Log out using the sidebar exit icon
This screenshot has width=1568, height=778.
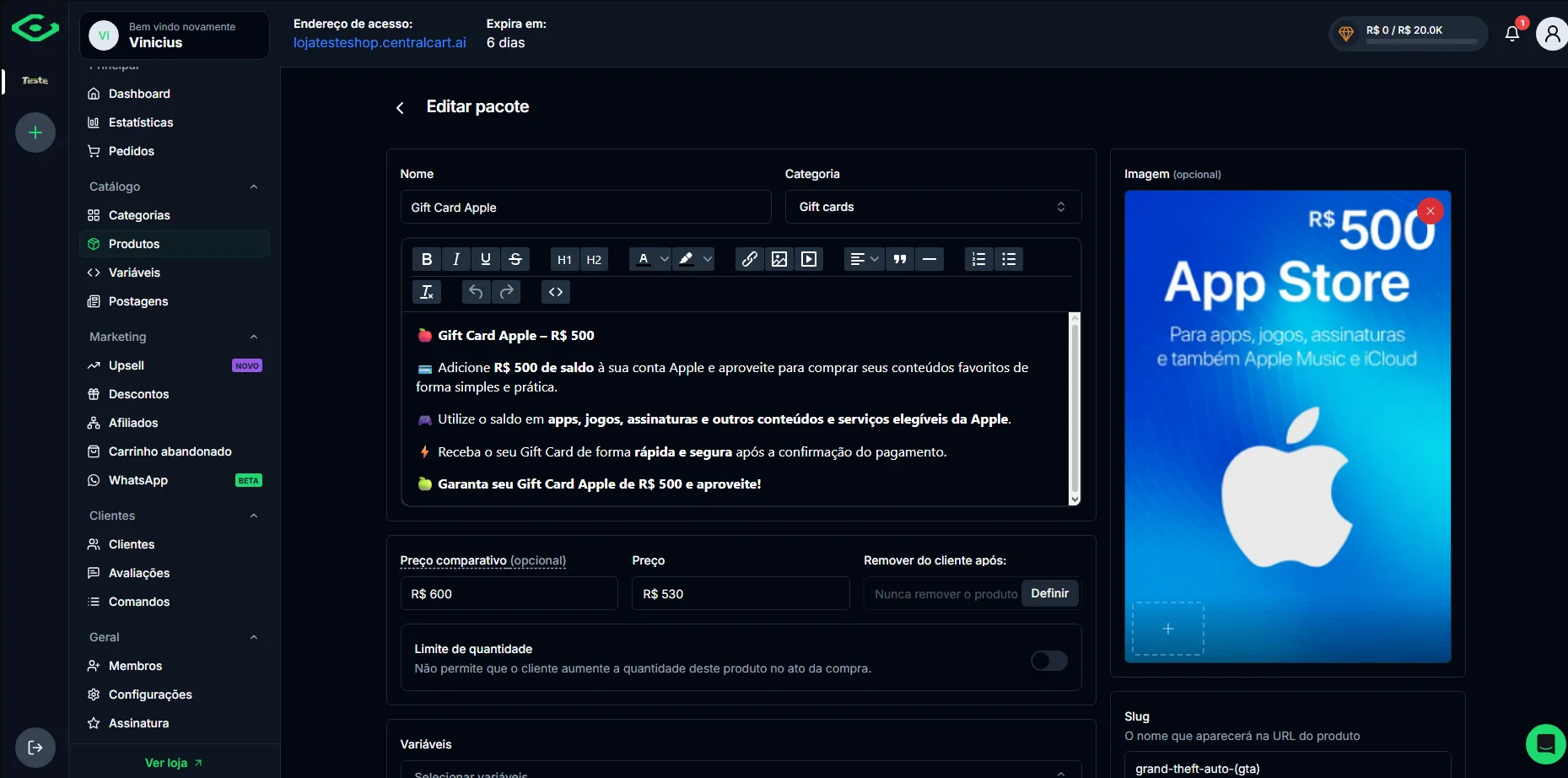[x=35, y=748]
